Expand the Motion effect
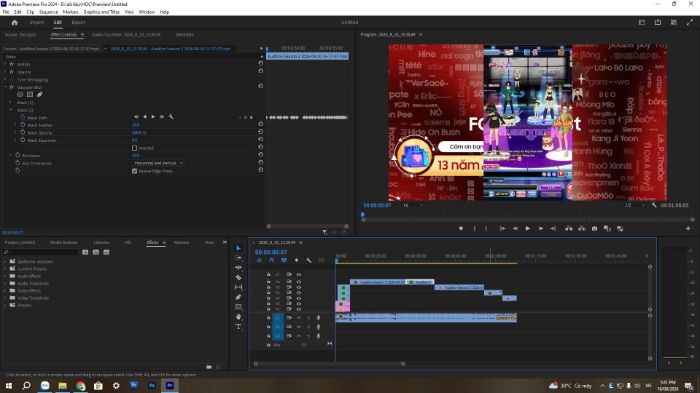This screenshot has width=700, height=393. [6, 64]
